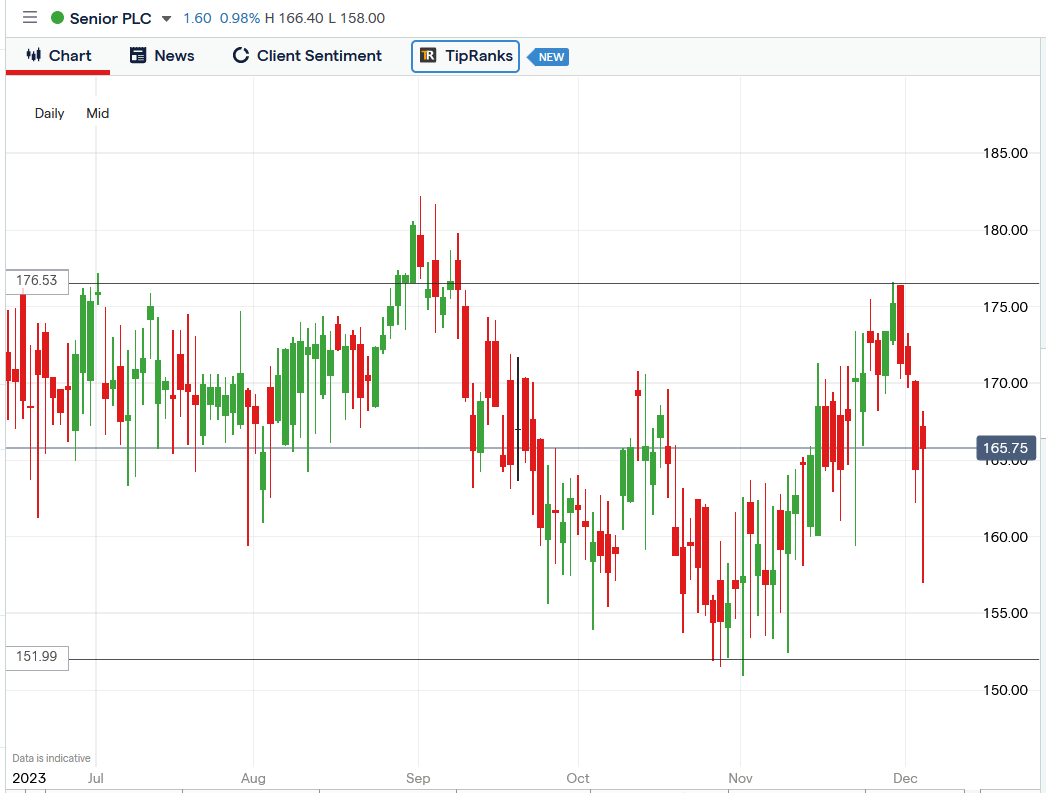The height and width of the screenshot is (793, 1046).
Task: Click the 2023 year label
Action: (29, 778)
